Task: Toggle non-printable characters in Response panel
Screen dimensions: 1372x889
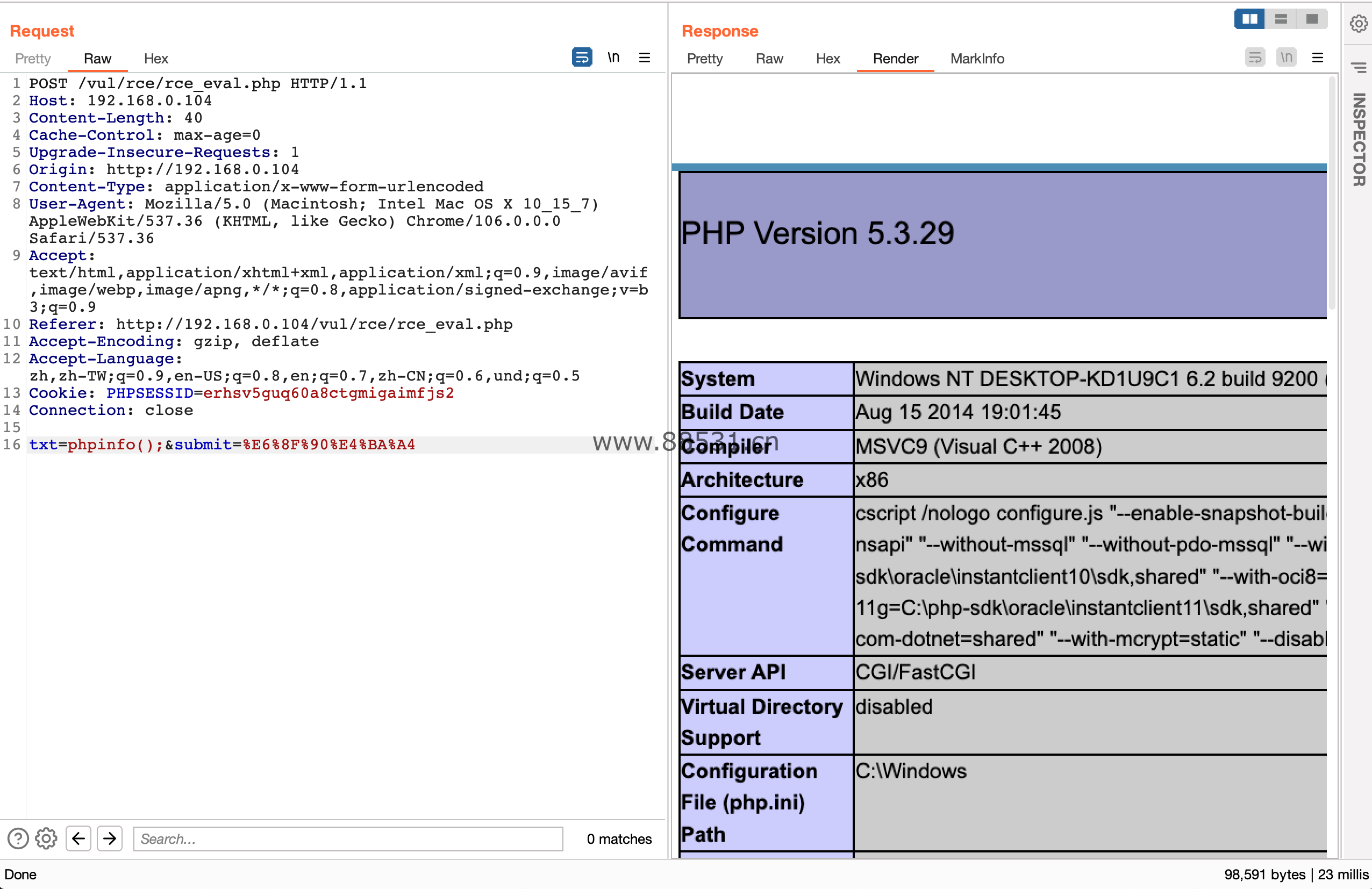Action: 1286,58
